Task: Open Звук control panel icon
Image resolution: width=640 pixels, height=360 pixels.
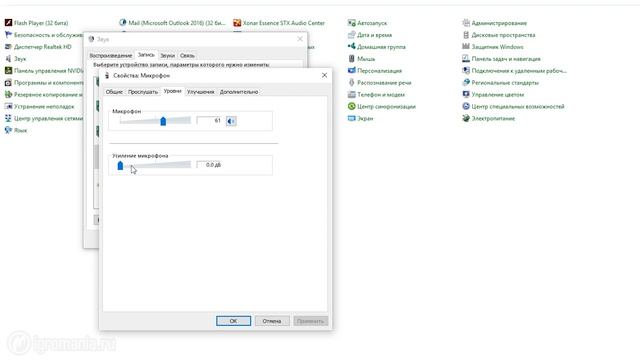Action: 8,58
